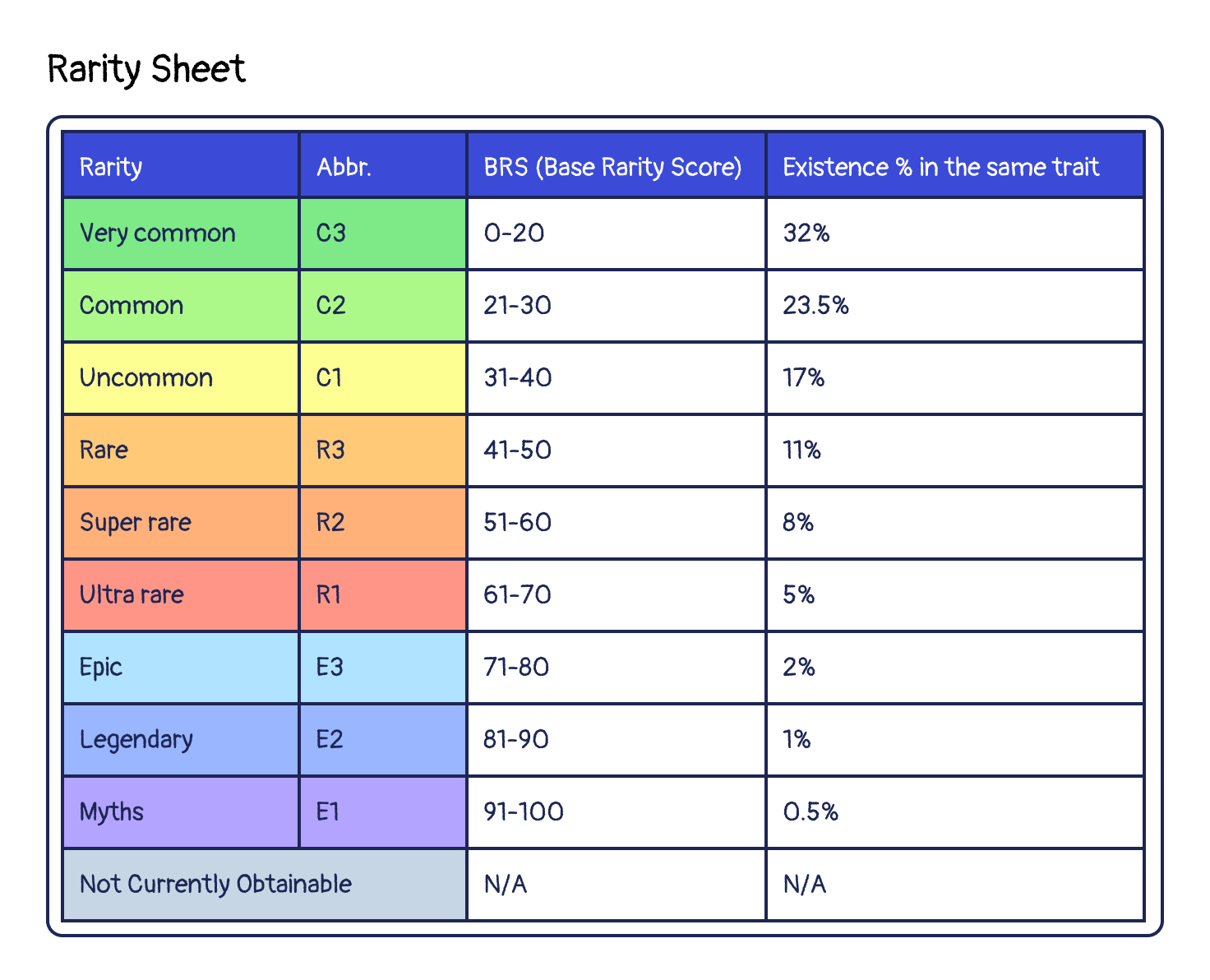The width and height of the screenshot is (1210, 980).
Task: Click the Legendary rarity cell
Action: coord(181,740)
